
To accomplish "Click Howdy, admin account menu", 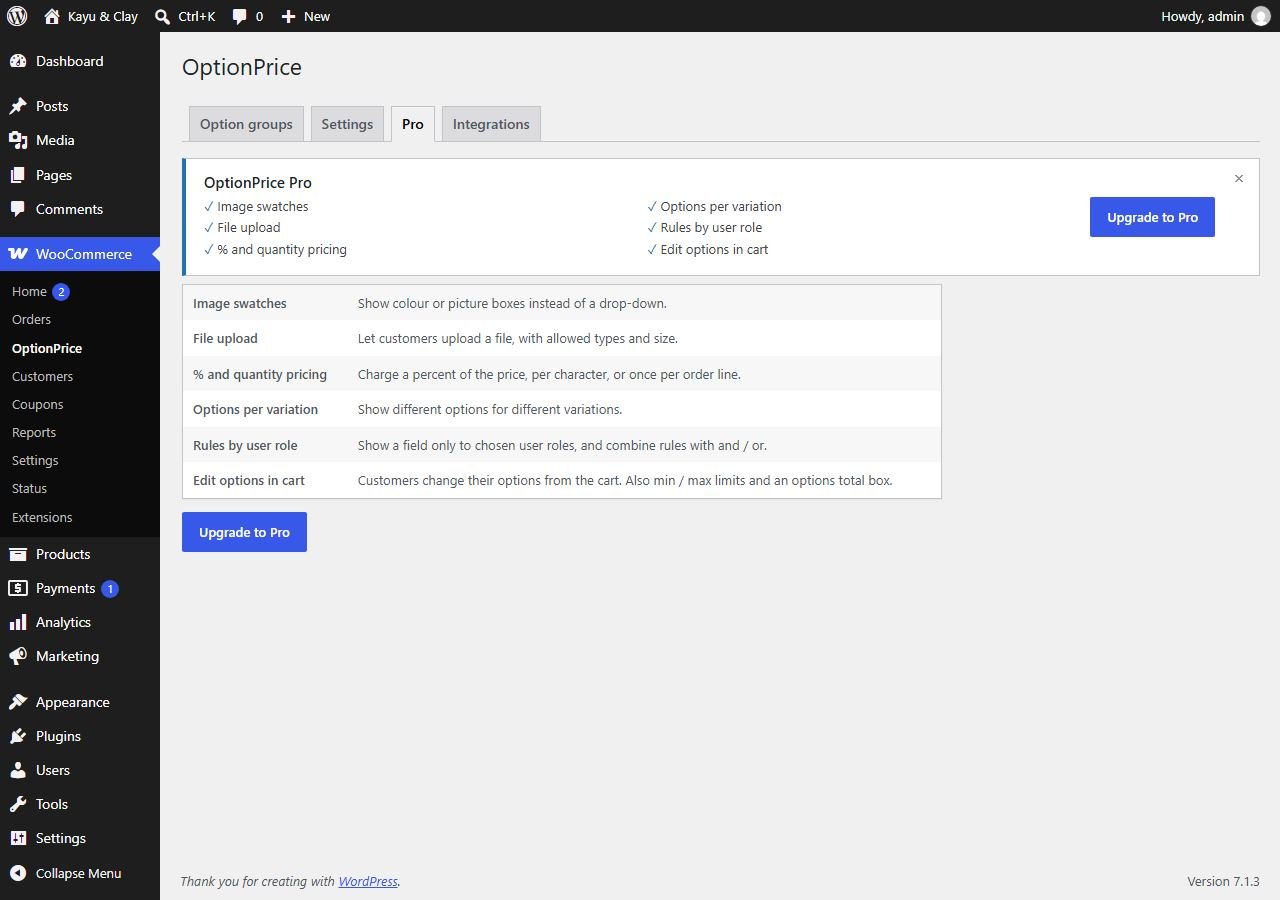I will coord(1215,16).
